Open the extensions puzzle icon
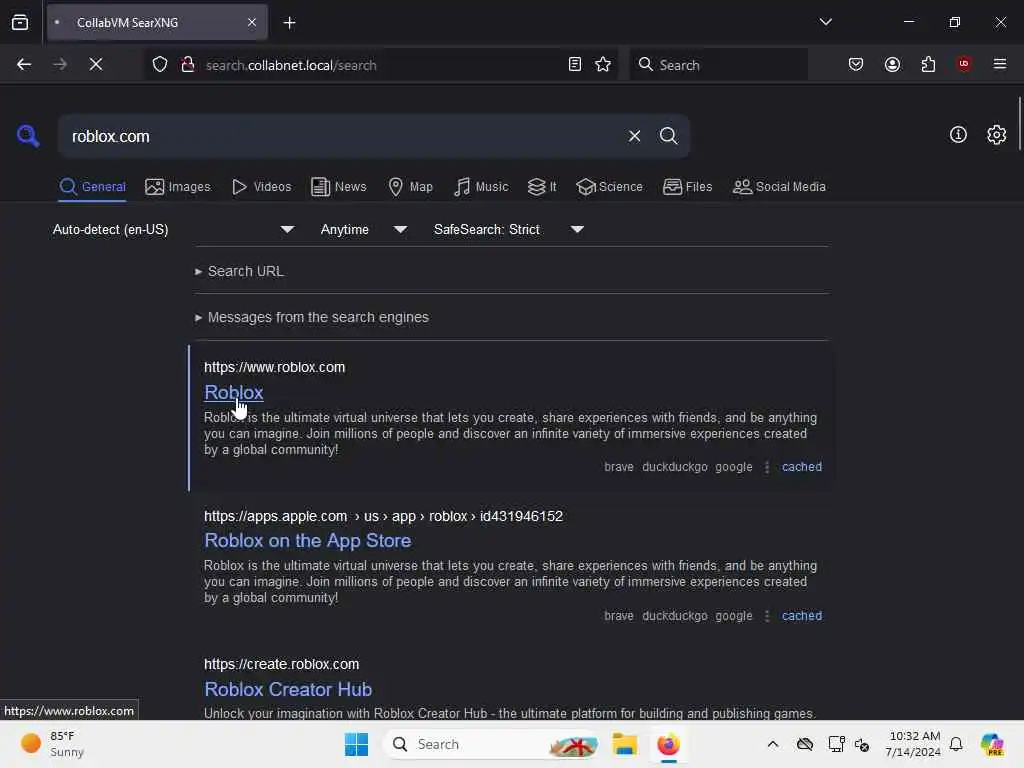The width and height of the screenshot is (1024, 768). [x=928, y=64]
